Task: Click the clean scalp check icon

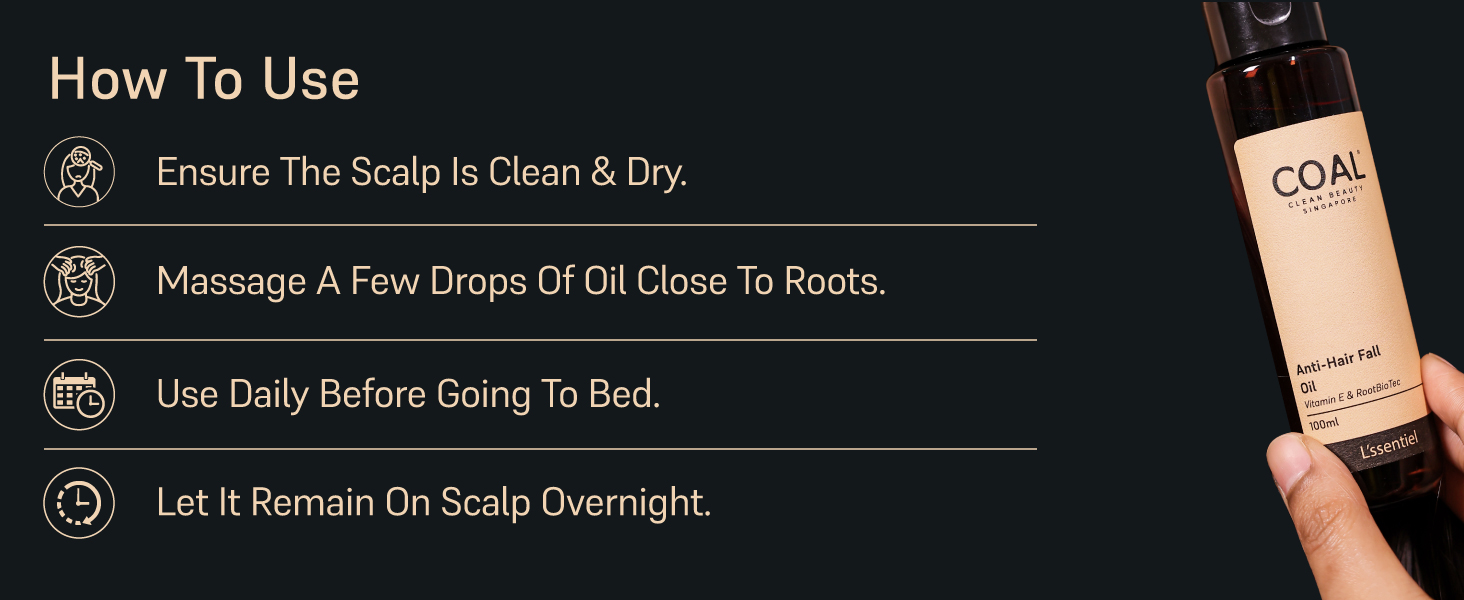Action: (79, 172)
